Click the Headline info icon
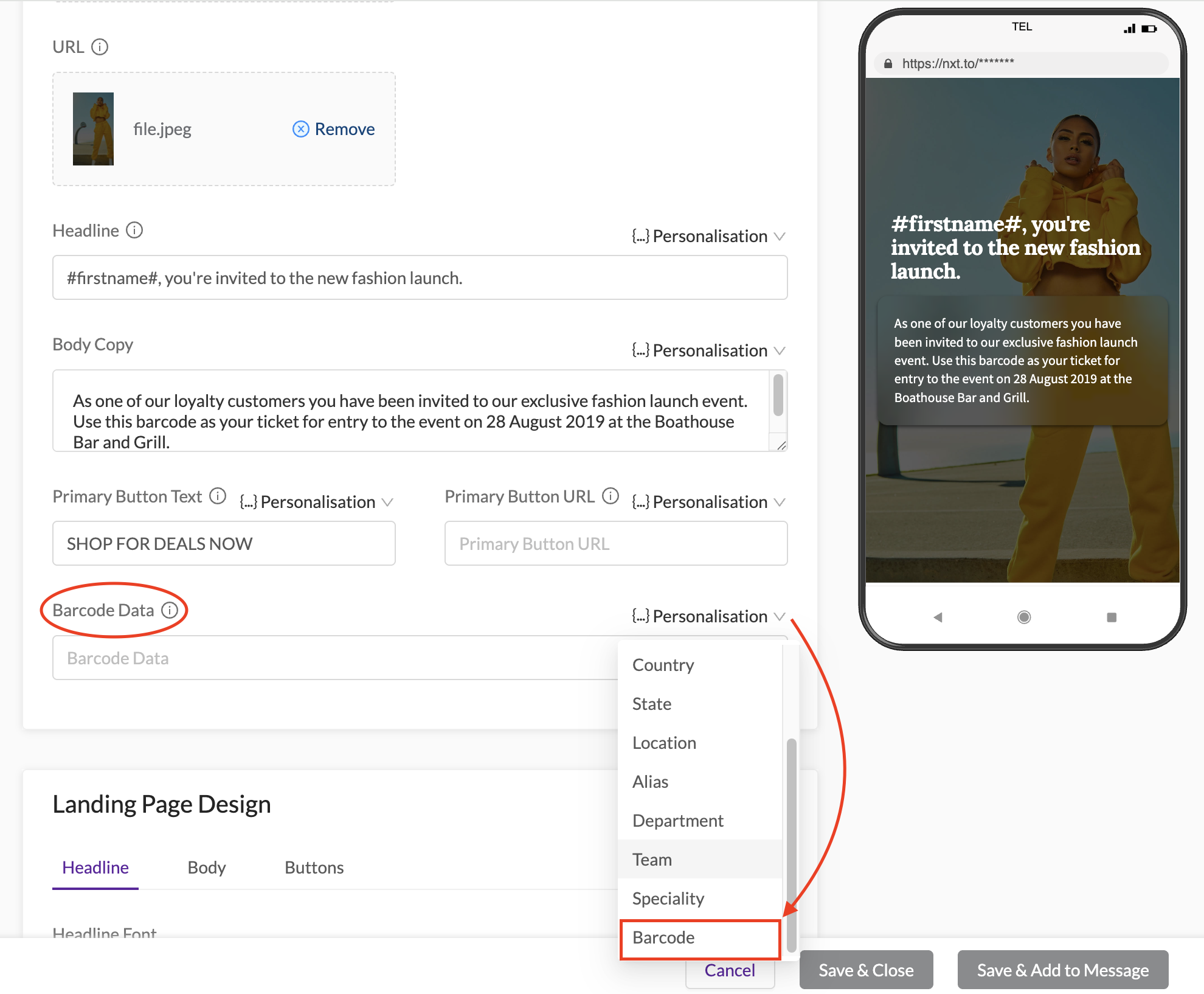1204x994 pixels. tap(134, 231)
